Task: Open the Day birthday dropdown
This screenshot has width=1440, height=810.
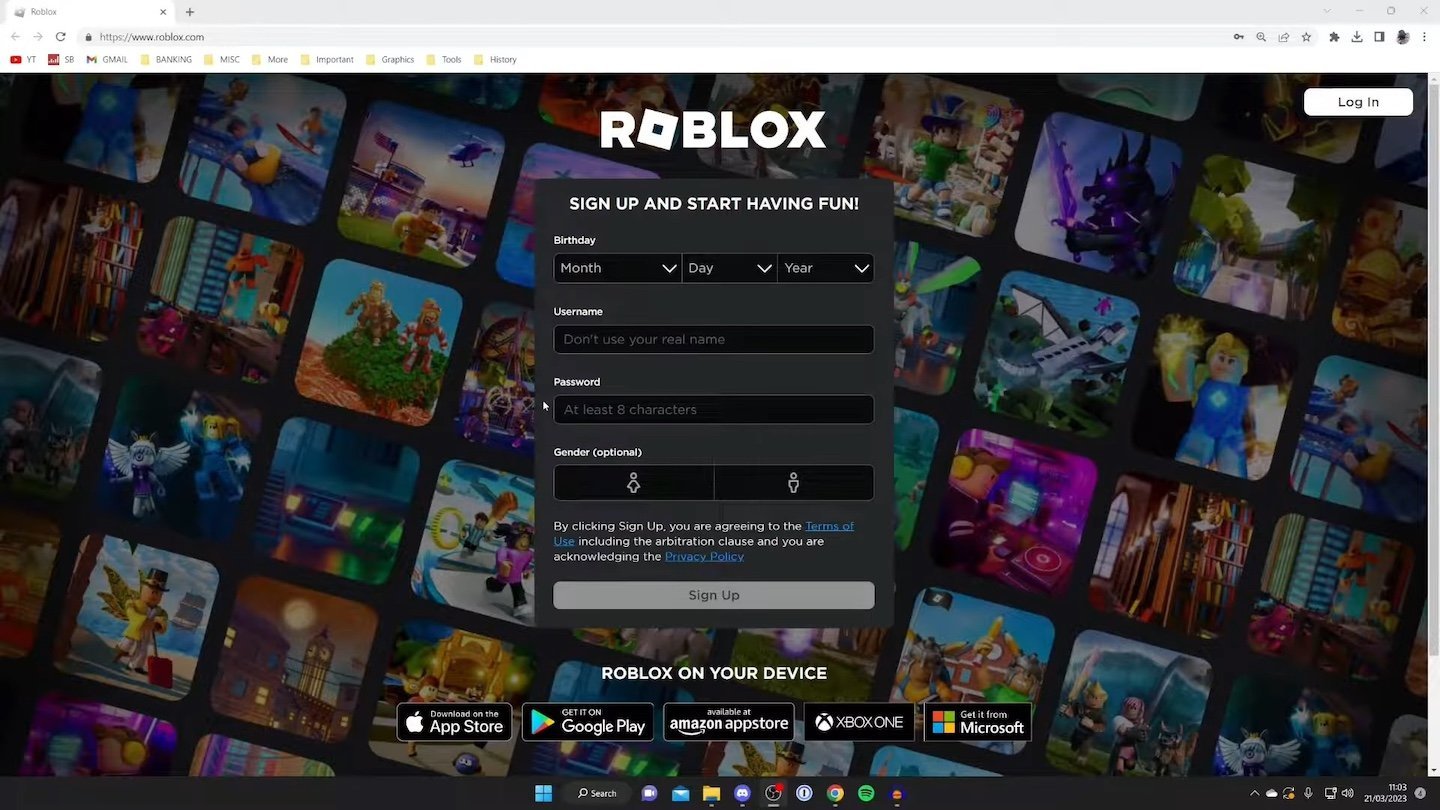Action: (729, 268)
